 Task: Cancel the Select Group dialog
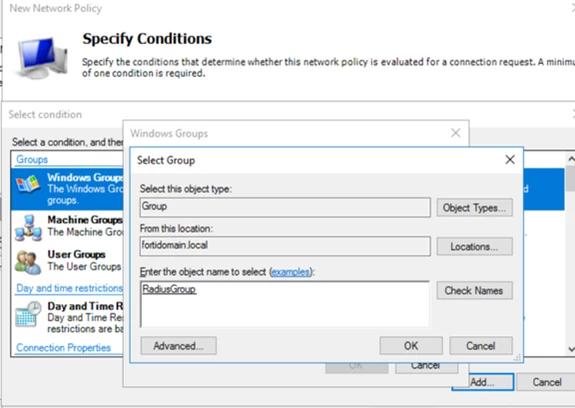(x=481, y=346)
